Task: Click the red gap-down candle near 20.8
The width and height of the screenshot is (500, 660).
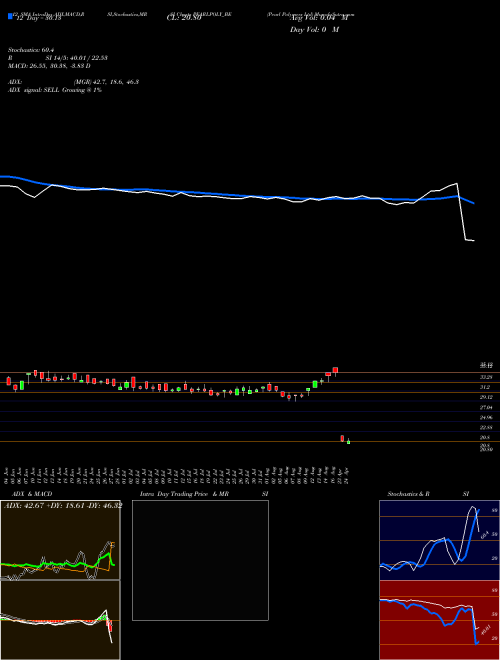Action: pos(342,438)
